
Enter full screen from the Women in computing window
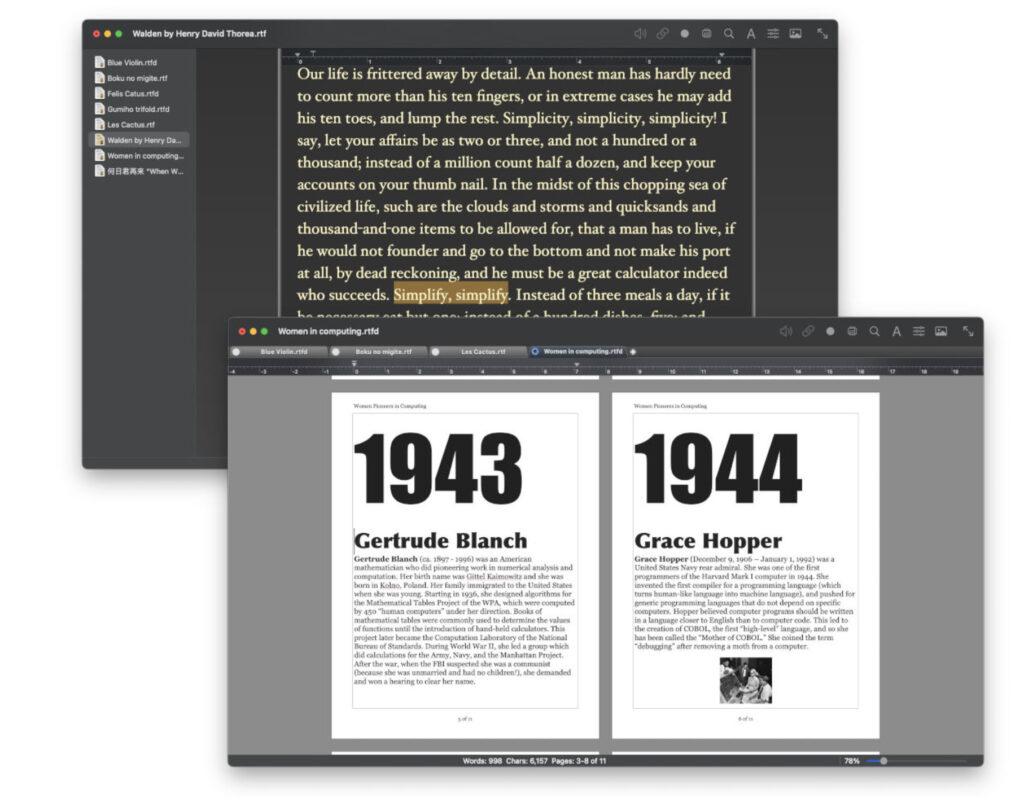pyautogui.click(x=968, y=331)
